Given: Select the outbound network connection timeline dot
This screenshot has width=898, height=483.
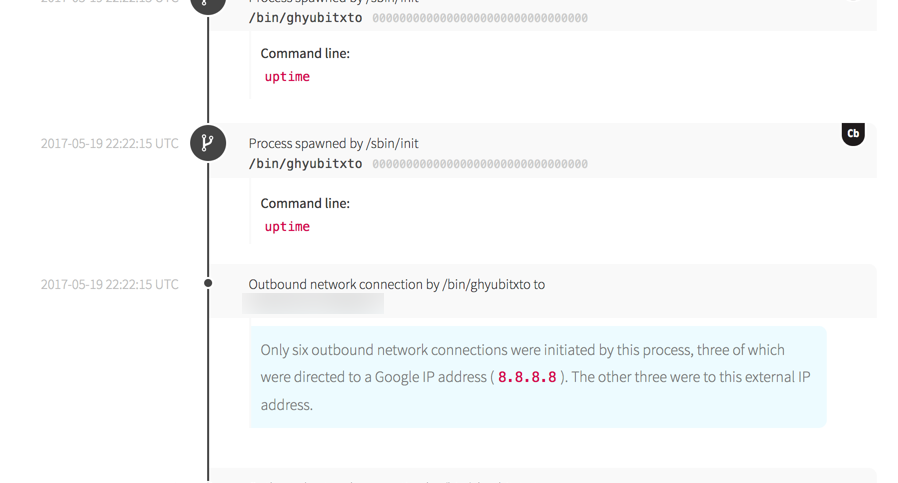Looking at the screenshot, I should [x=208, y=283].
